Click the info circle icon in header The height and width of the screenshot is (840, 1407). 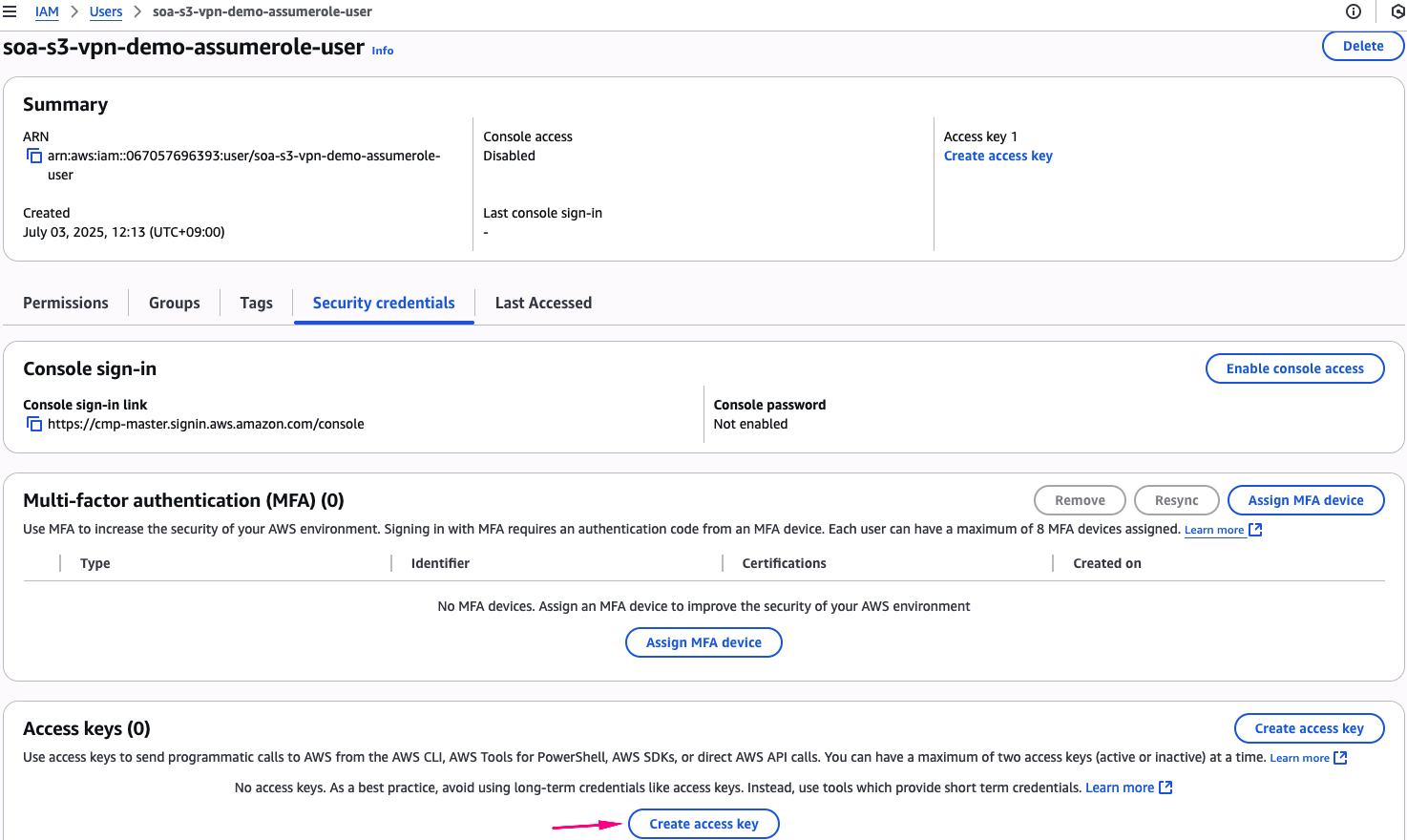tap(1353, 11)
